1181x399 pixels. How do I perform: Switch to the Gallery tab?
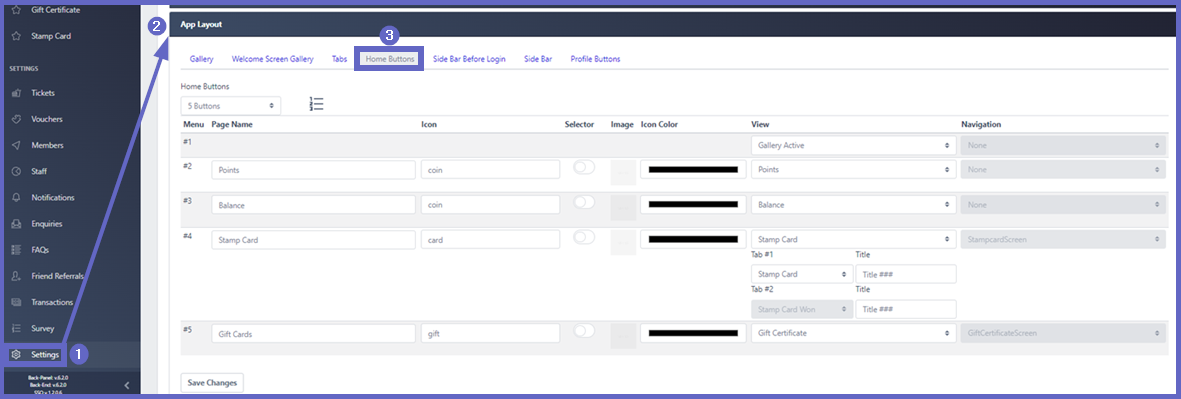coord(201,59)
